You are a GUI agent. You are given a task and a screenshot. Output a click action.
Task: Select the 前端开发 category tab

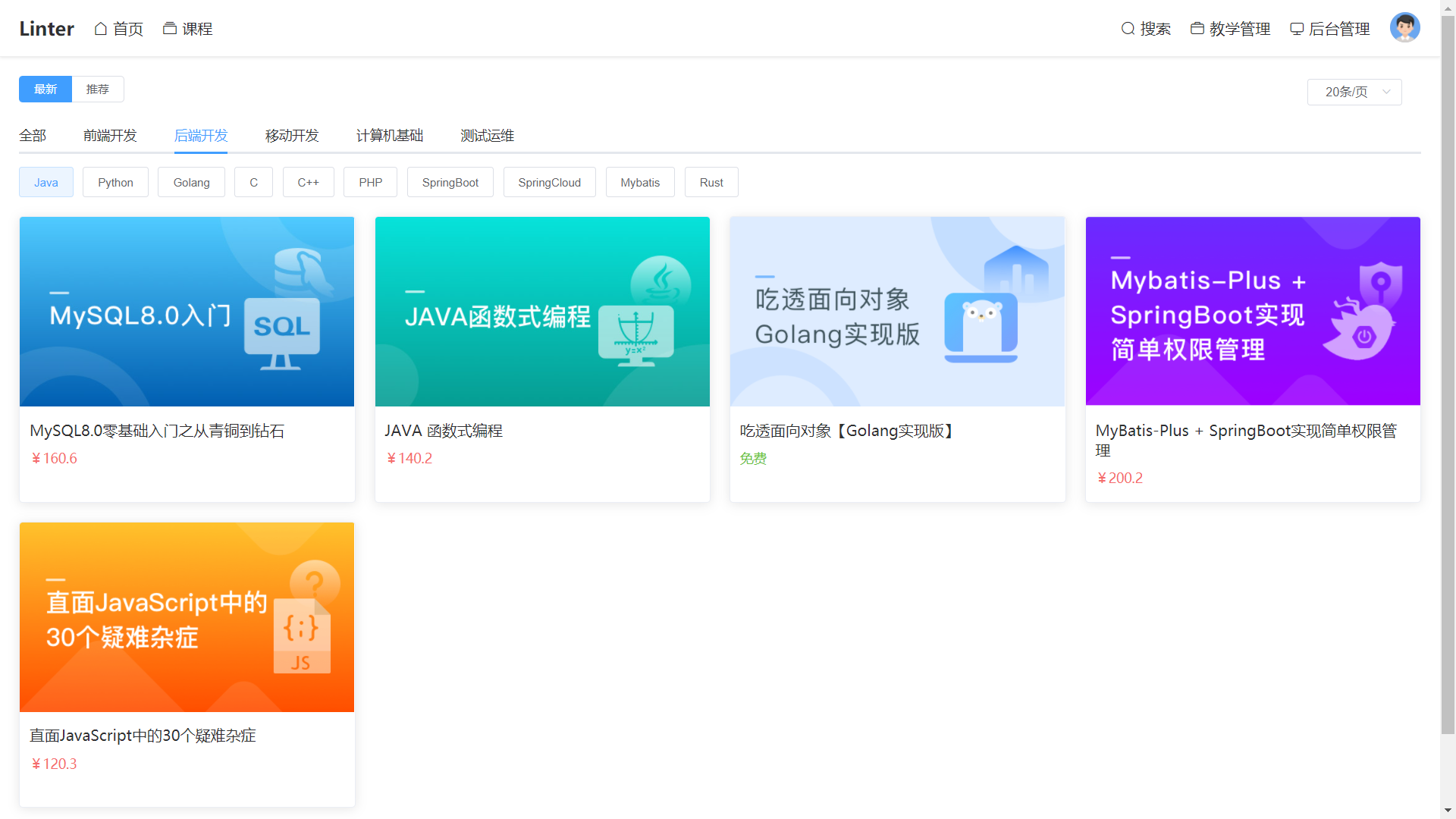[110, 136]
